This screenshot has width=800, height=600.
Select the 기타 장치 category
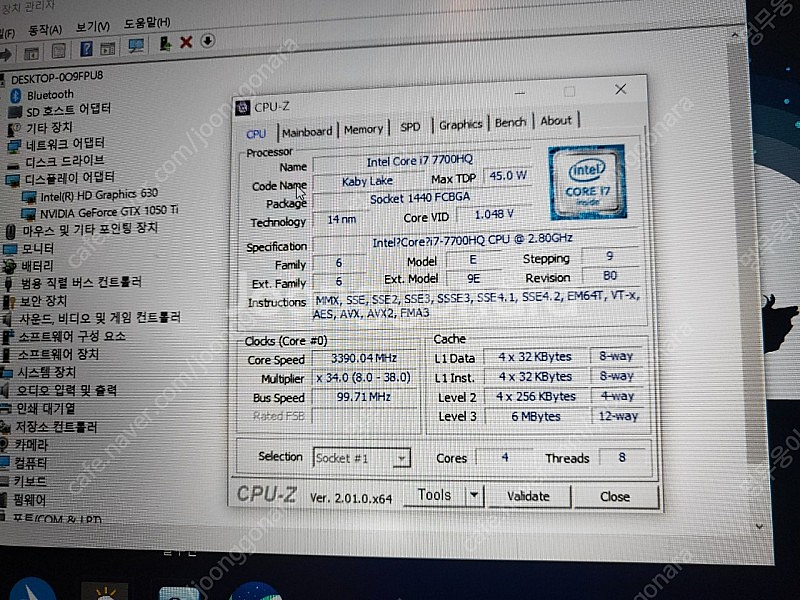49,128
